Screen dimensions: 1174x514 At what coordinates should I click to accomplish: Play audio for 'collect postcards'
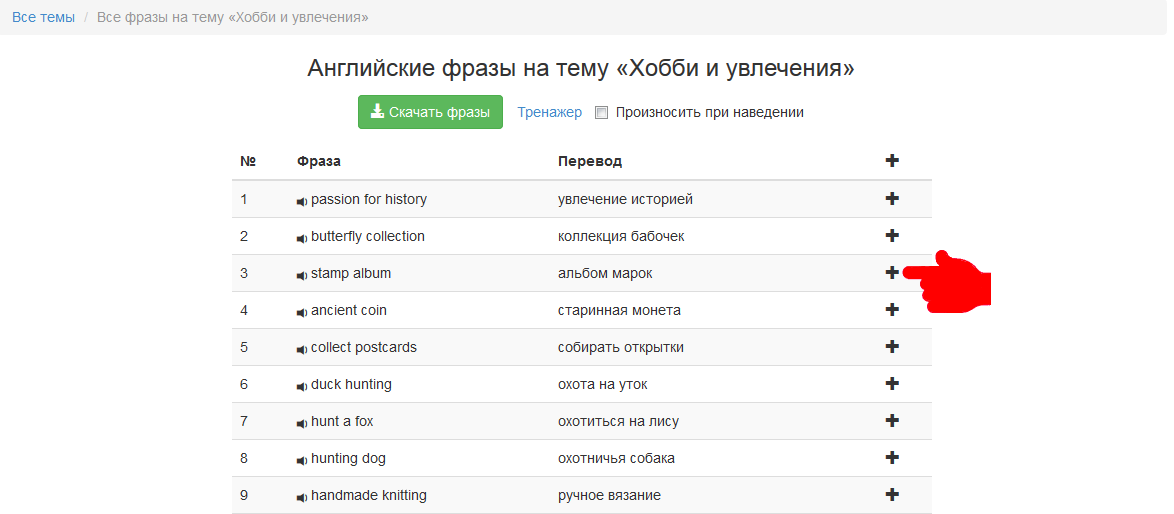point(302,349)
